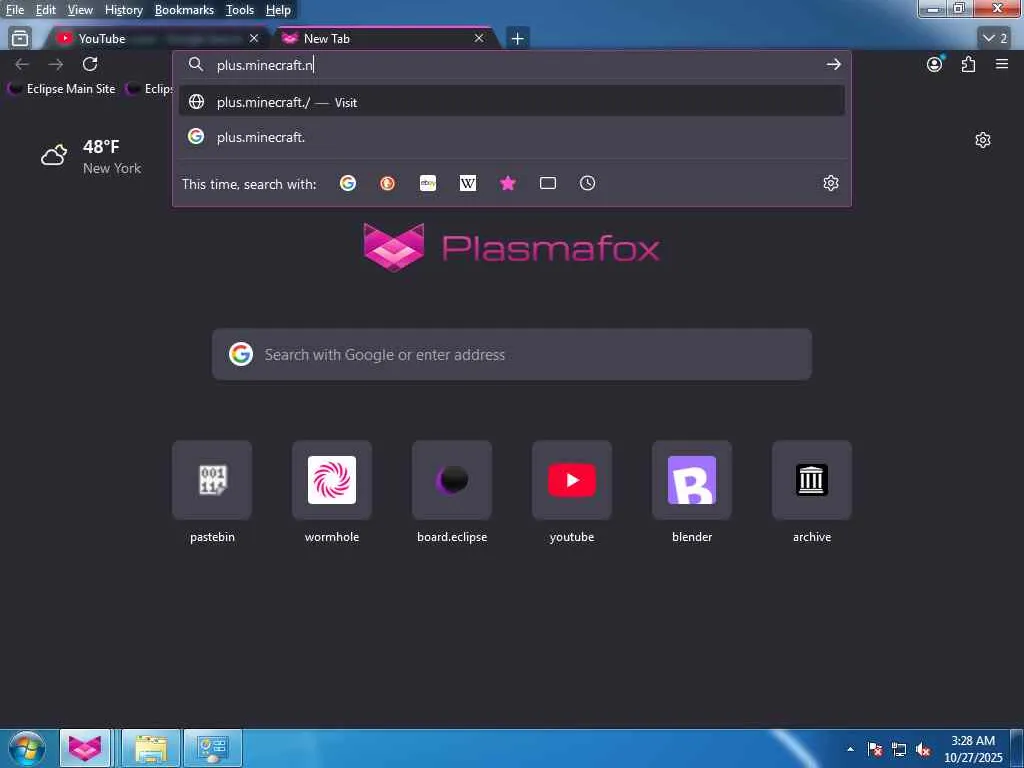Image resolution: width=1024 pixels, height=768 pixels.
Task: Search history with the clock icon
Action: pyautogui.click(x=588, y=184)
